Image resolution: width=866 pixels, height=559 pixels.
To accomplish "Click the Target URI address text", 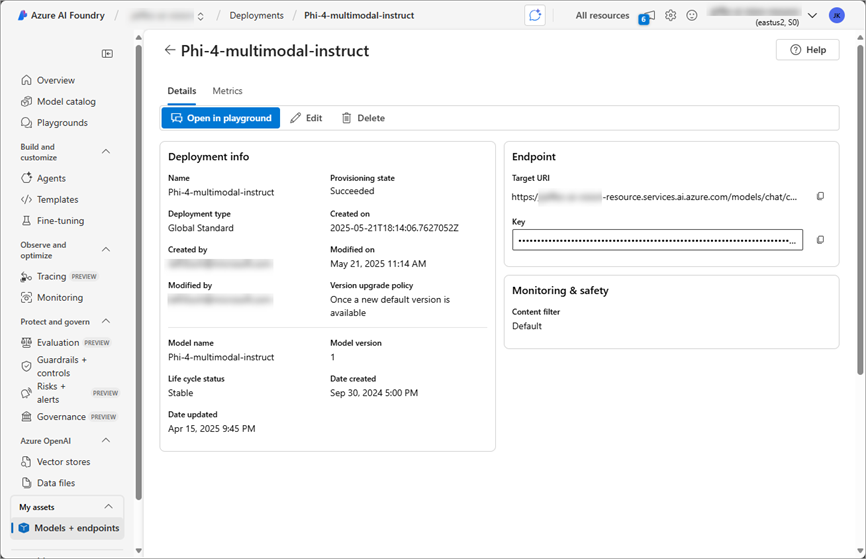I will [x=654, y=197].
